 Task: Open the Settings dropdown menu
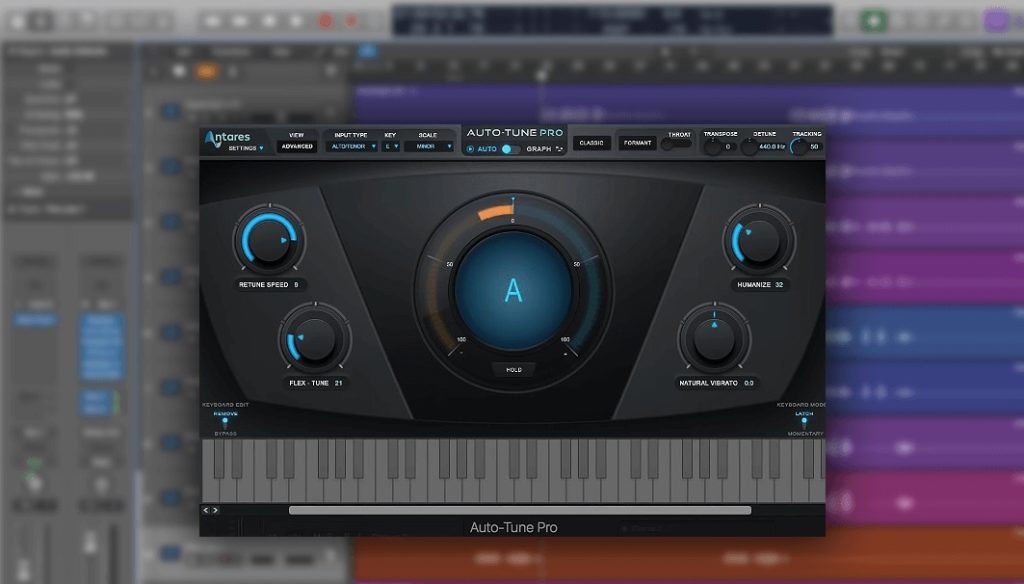tap(246, 148)
